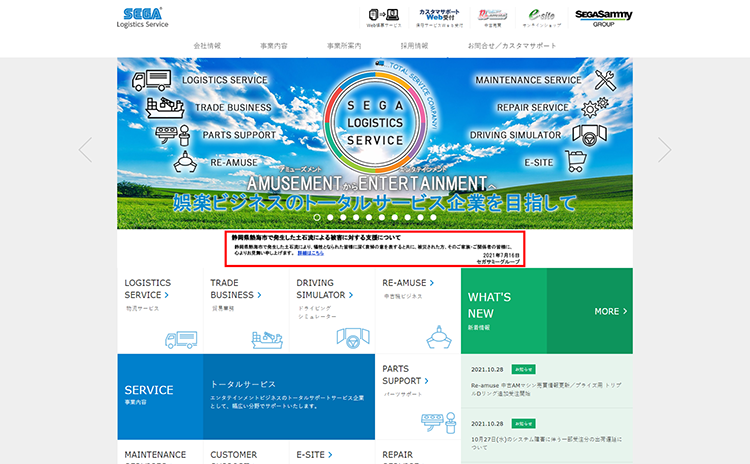The width and height of the screenshot is (750, 464).
Task: Open the 採用情報 menu item
Action: 414,46
